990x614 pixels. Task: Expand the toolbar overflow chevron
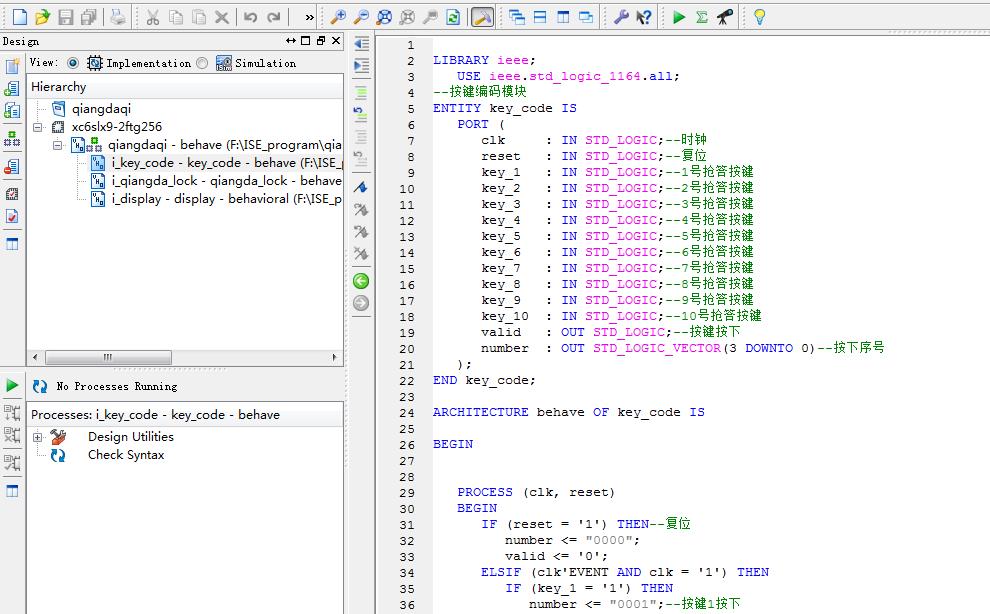click(309, 17)
